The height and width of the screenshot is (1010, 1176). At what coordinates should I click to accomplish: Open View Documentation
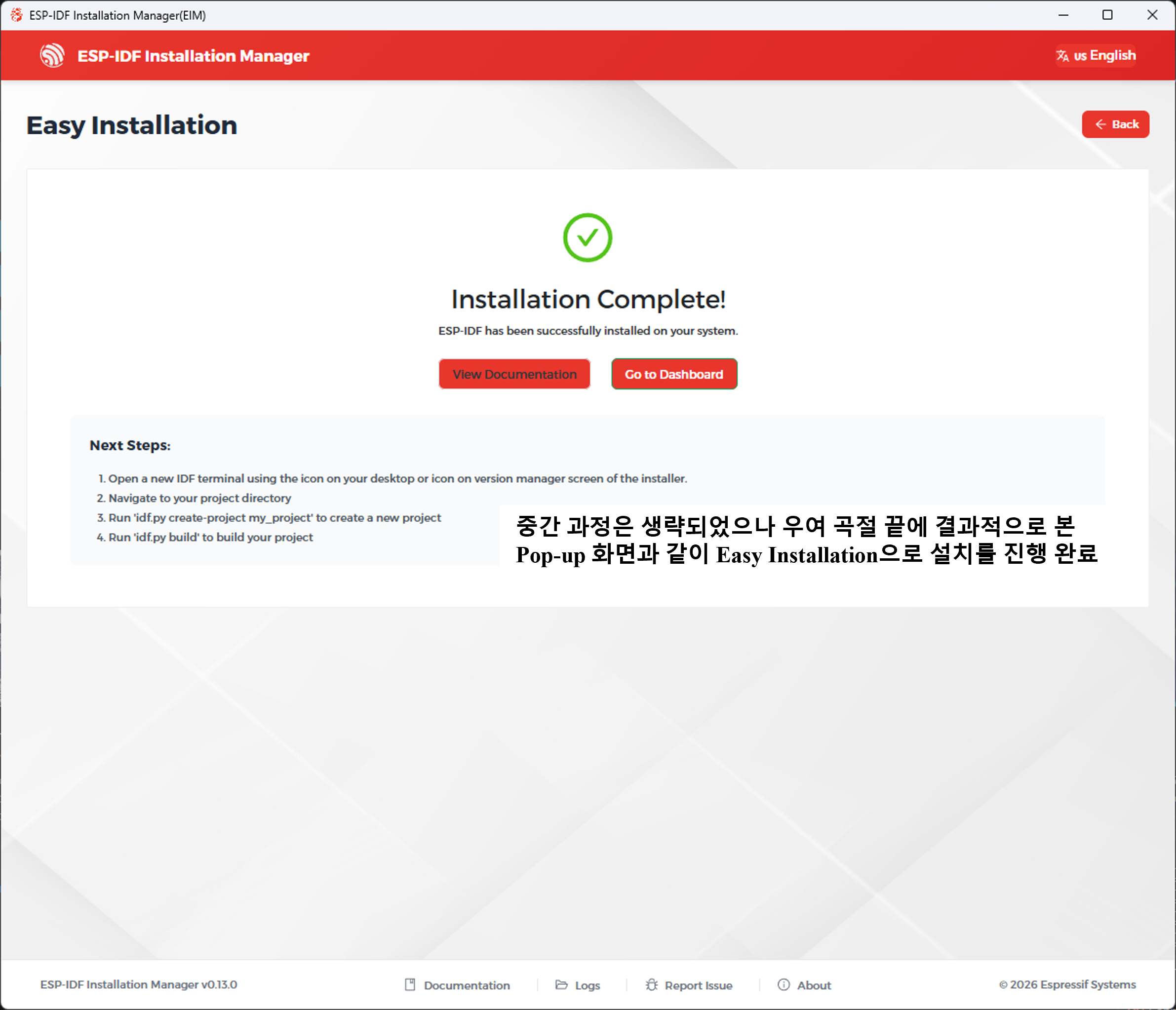tap(514, 375)
